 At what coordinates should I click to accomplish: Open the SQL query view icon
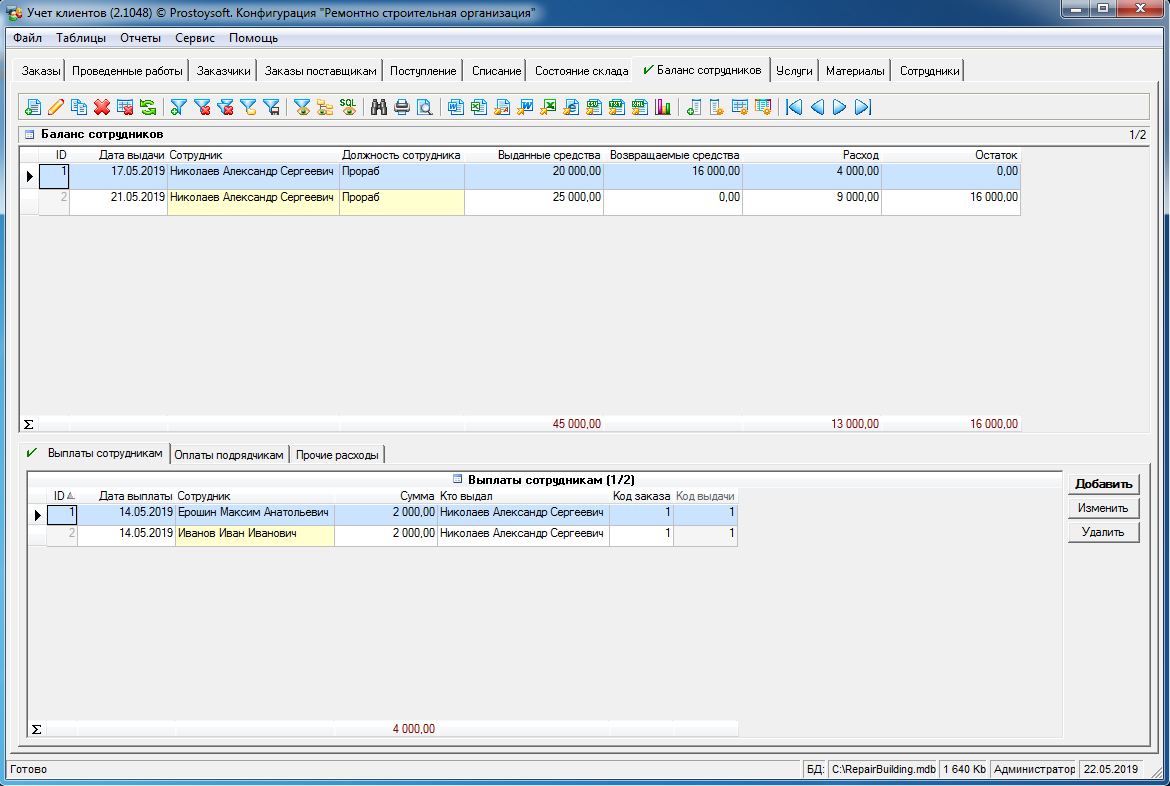point(348,107)
